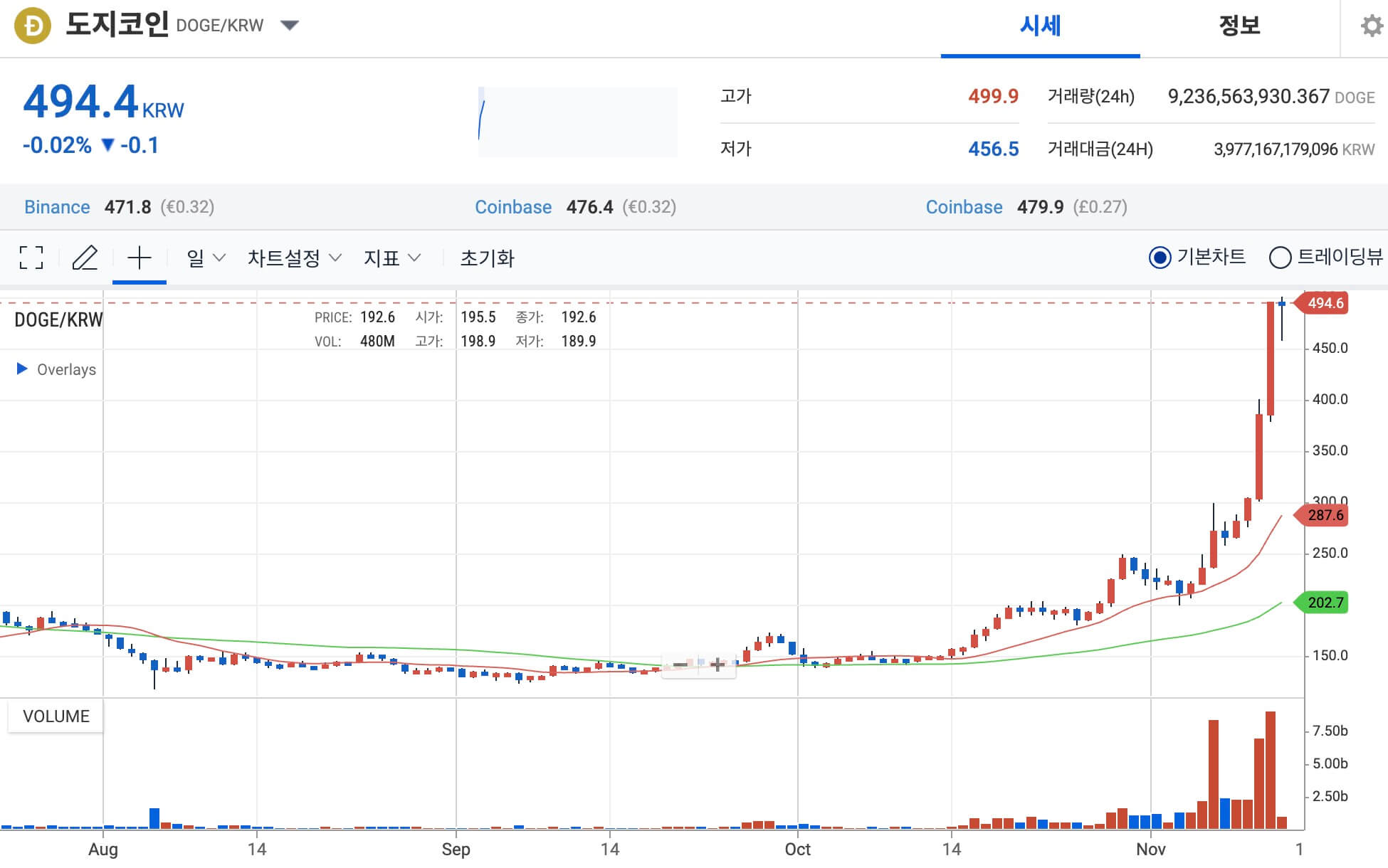The image size is (1388, 868).
Task: Click the chart zoom in plus button
Action: tap(717, 665)
